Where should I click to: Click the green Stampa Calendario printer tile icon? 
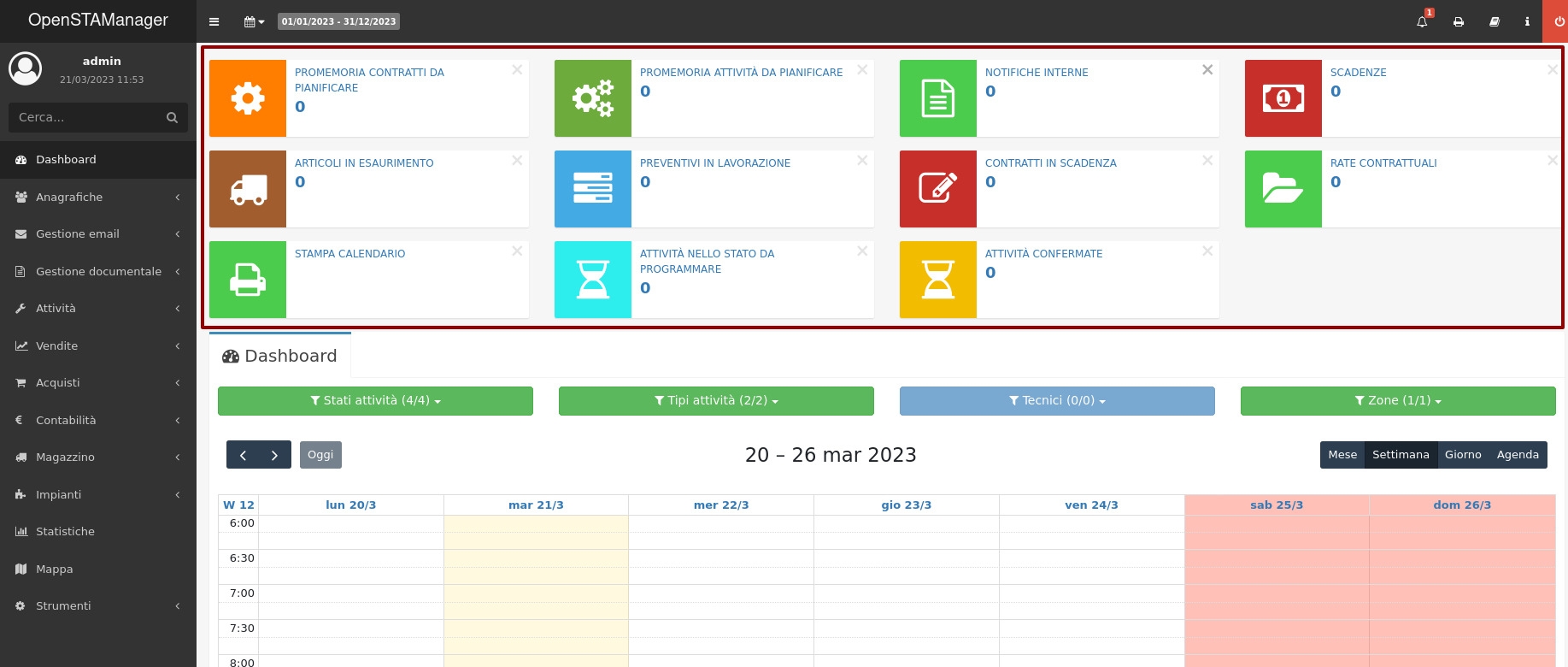(248, 280)
